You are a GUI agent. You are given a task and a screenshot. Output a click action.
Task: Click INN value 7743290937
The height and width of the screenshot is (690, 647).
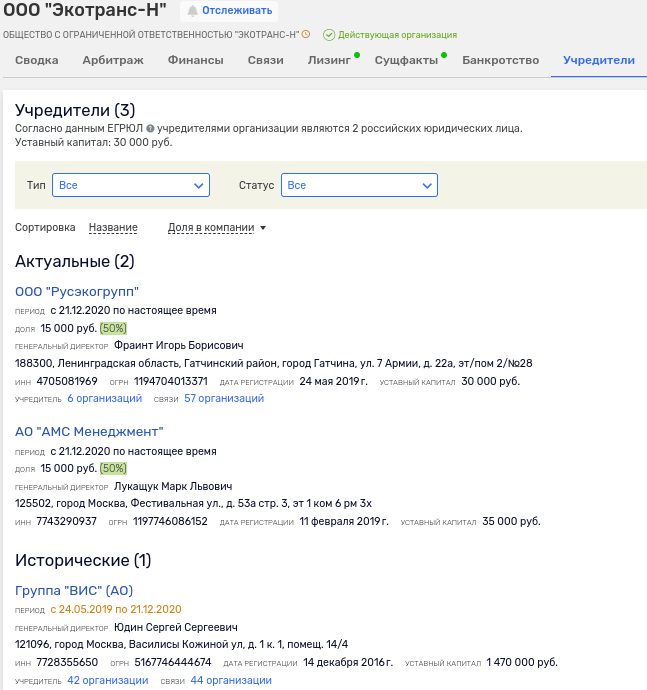66,521
